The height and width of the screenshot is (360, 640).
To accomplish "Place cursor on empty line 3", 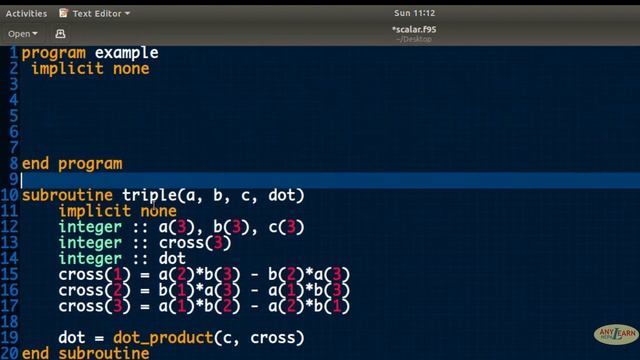I will (330, 84).
